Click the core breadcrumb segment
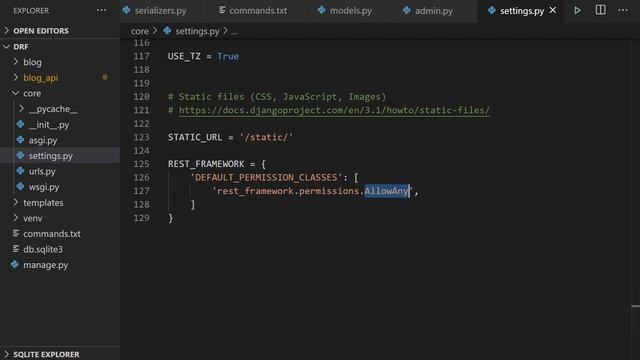This screenshot has height=360, width=640. (x=140, y=31)
